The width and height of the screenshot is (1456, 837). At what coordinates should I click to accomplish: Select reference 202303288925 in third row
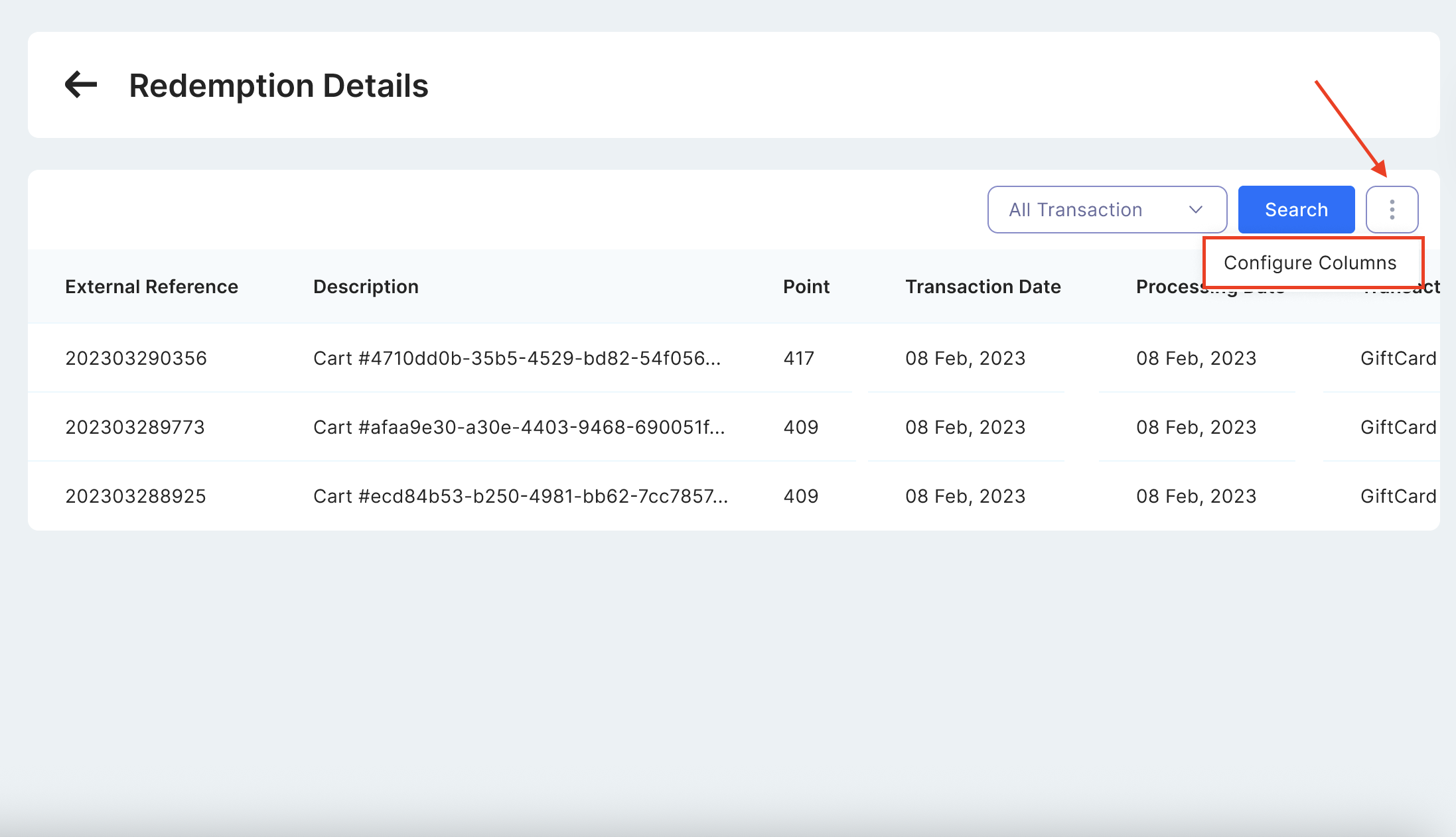point(135,496)
